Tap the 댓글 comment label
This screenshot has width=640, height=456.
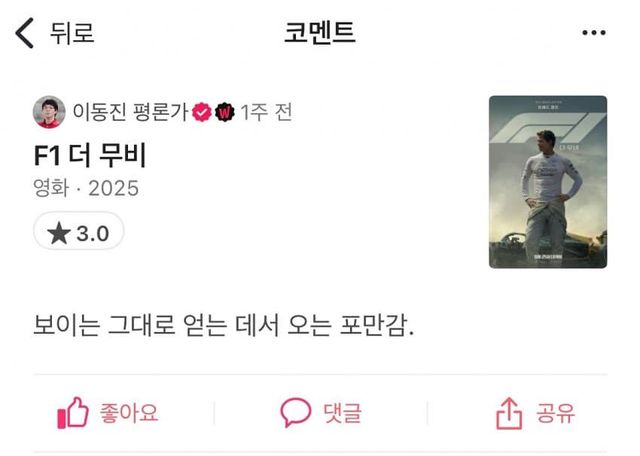[342, 413]
